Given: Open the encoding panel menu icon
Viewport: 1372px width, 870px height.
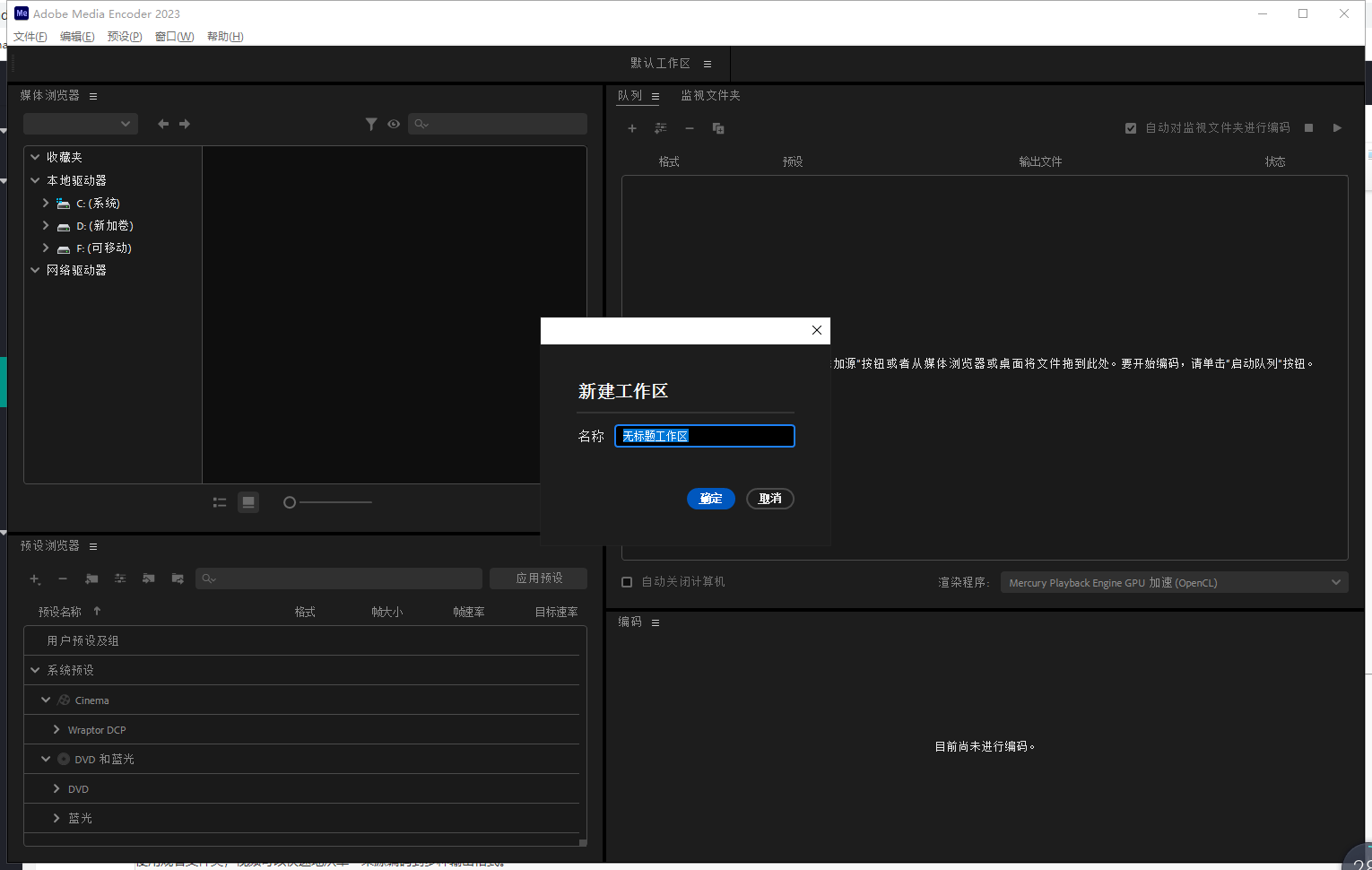Looking at the screenshot, I should click(656, 622).
